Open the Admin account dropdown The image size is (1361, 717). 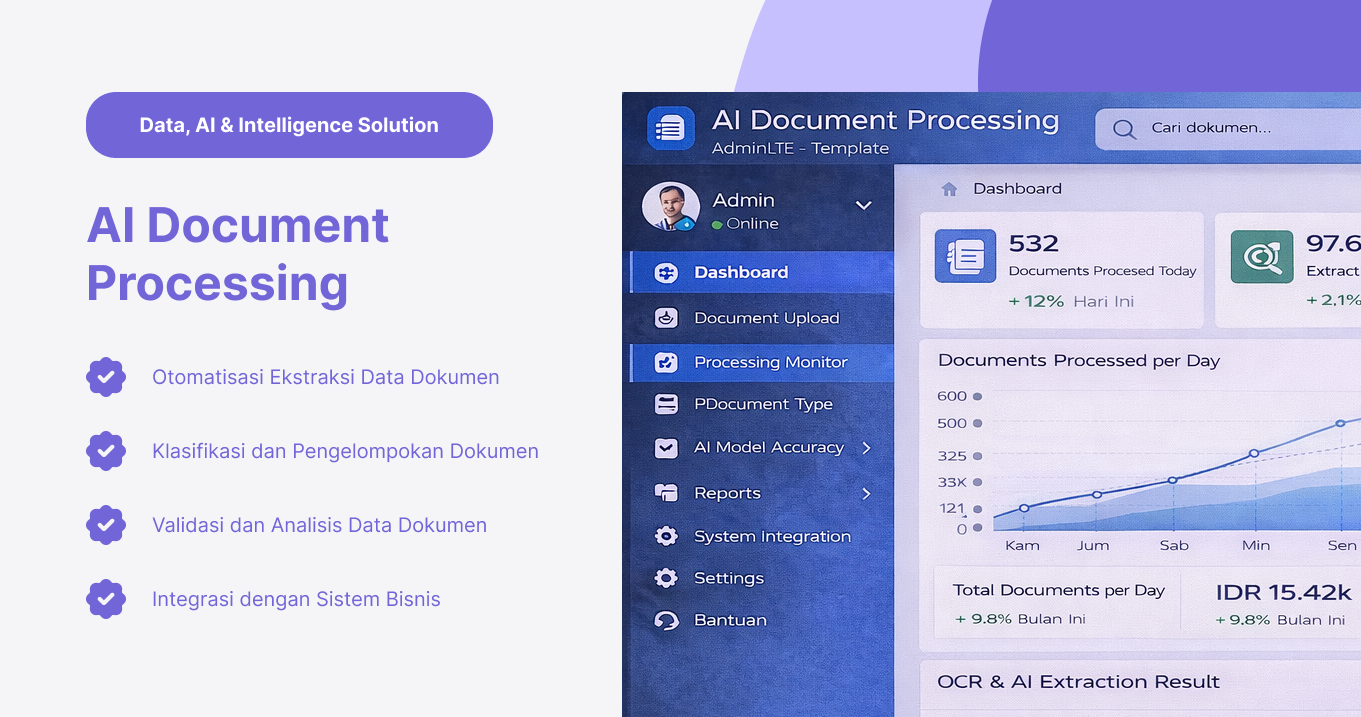863,204
